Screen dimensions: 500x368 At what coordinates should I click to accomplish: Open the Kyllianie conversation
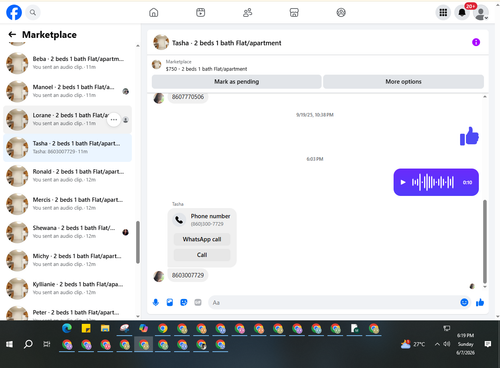point(67,288)
